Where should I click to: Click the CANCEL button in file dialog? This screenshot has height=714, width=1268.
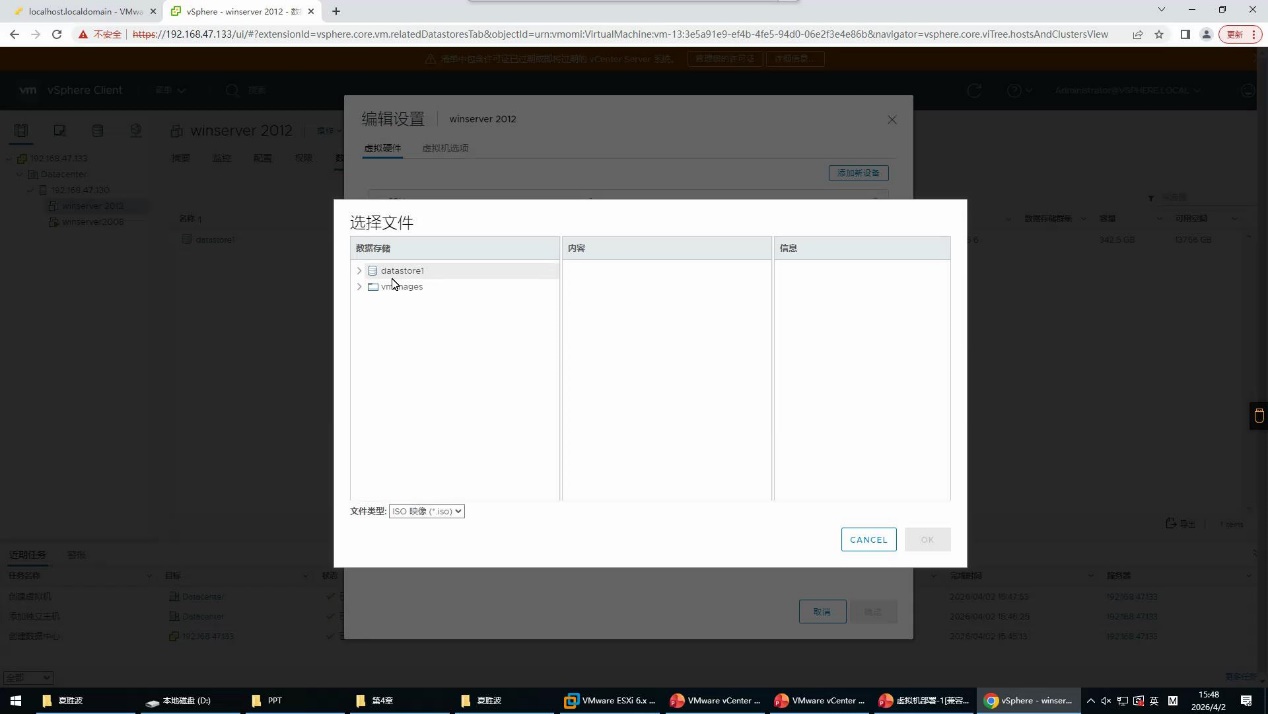tap(868, 540)
